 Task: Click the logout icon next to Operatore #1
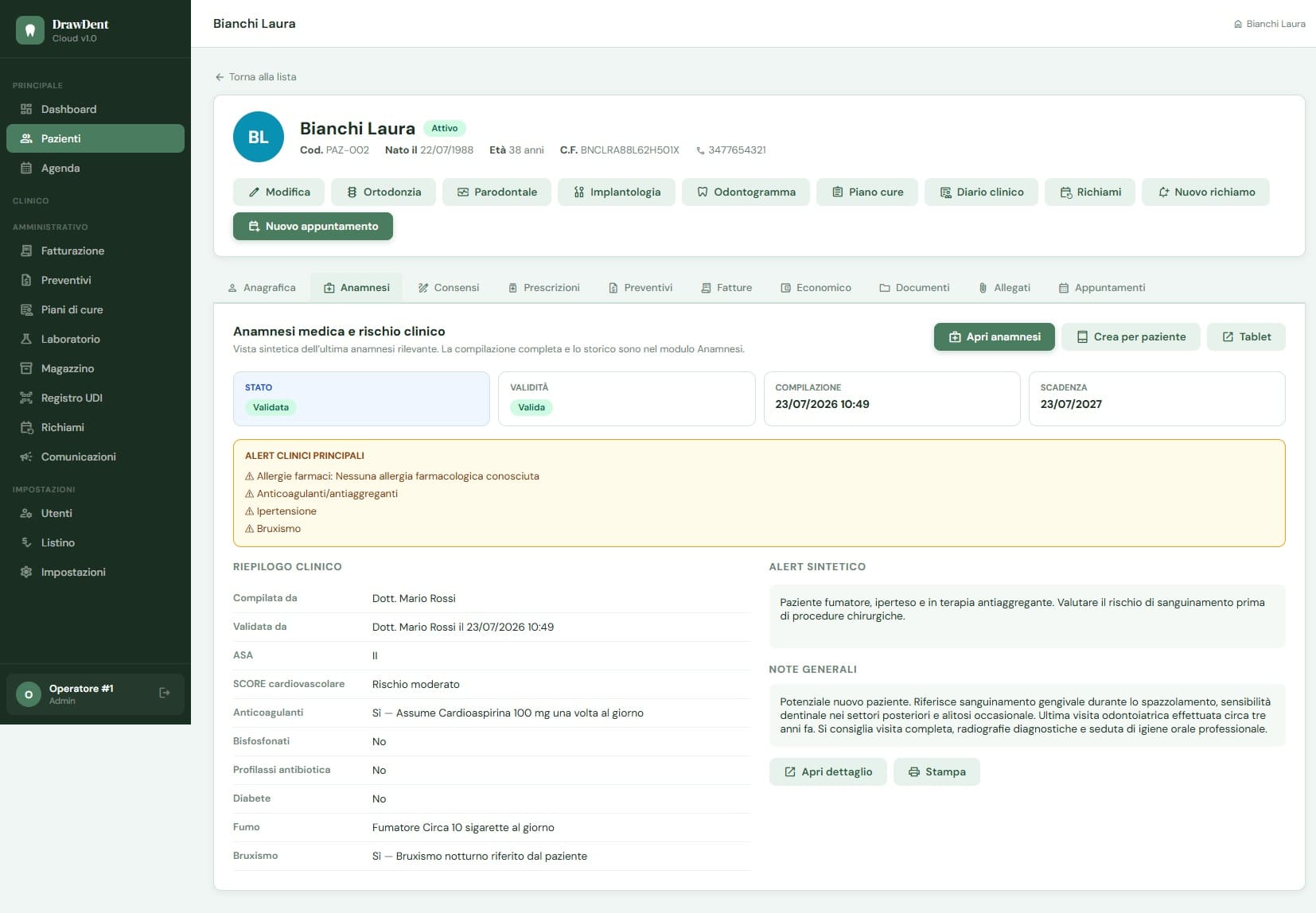click(165, 693)
